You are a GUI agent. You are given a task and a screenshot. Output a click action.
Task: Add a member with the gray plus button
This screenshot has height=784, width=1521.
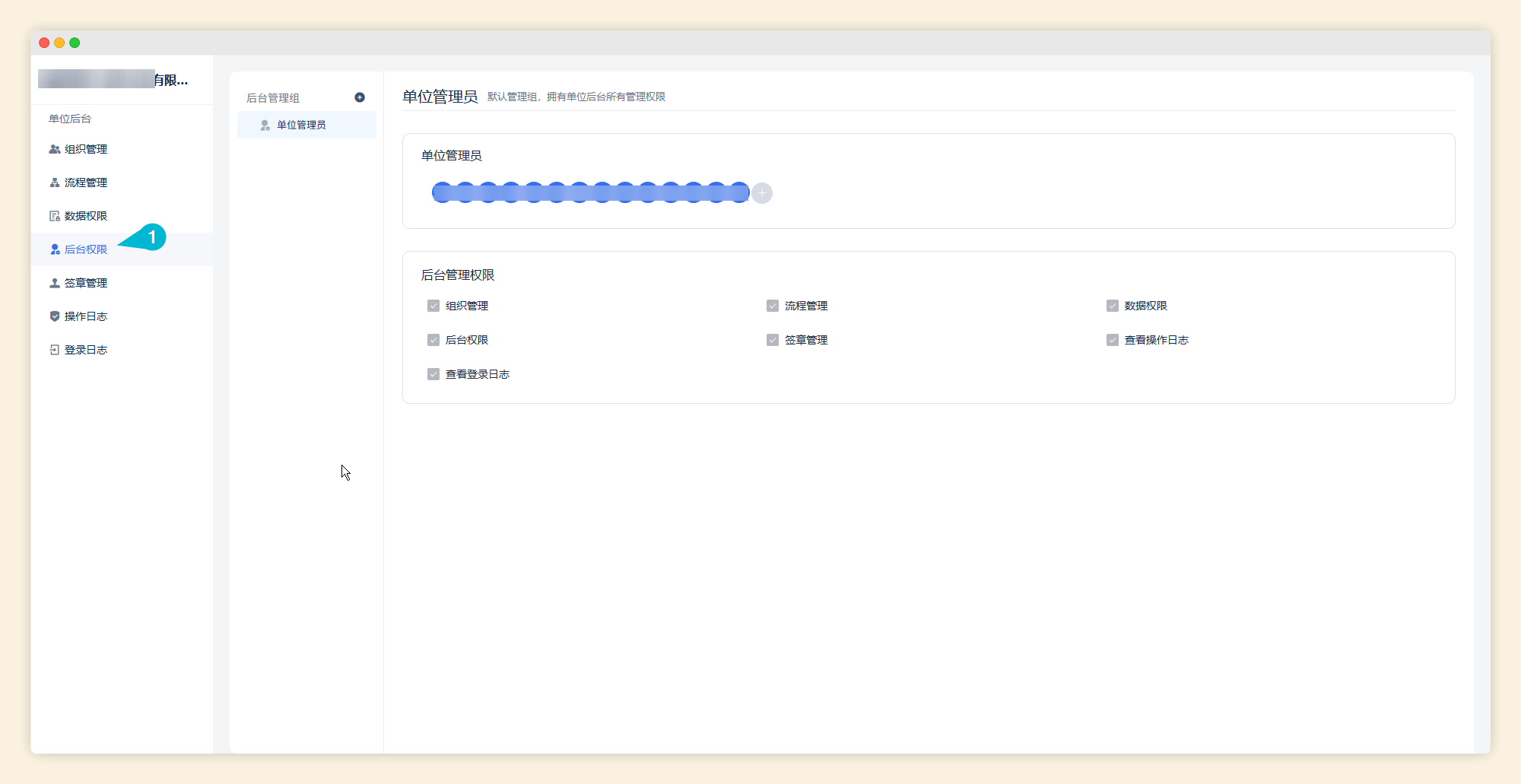coord(762,193)
